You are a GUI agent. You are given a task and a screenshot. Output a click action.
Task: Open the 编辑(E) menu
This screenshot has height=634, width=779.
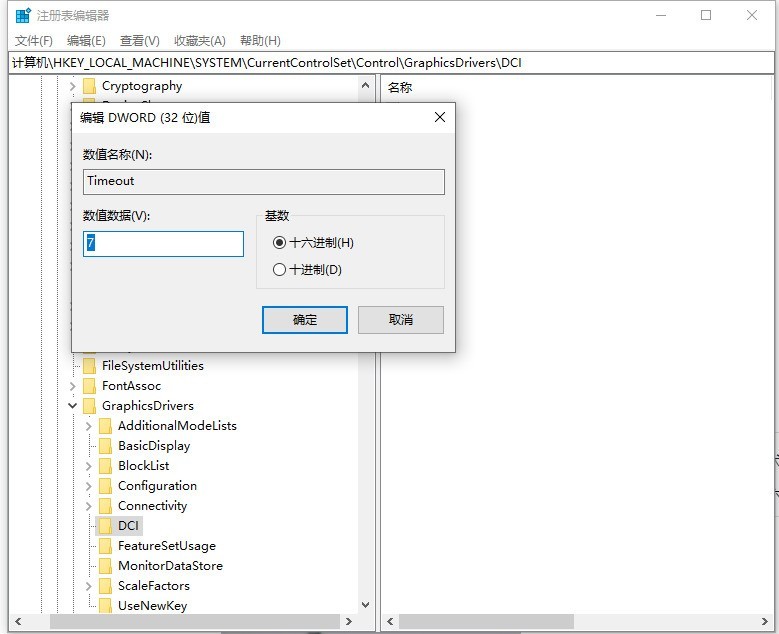(86, 40)
